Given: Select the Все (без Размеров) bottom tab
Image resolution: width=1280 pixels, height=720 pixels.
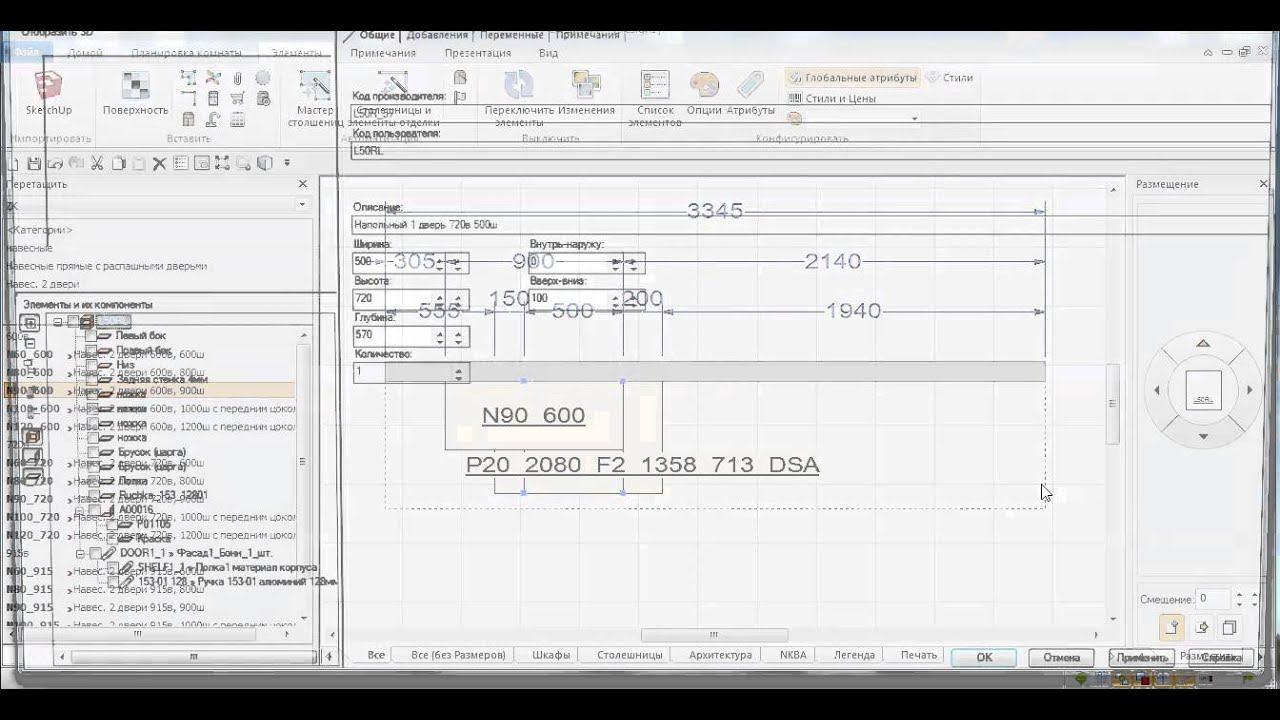Looking at the screenshot, I should 458,655.
